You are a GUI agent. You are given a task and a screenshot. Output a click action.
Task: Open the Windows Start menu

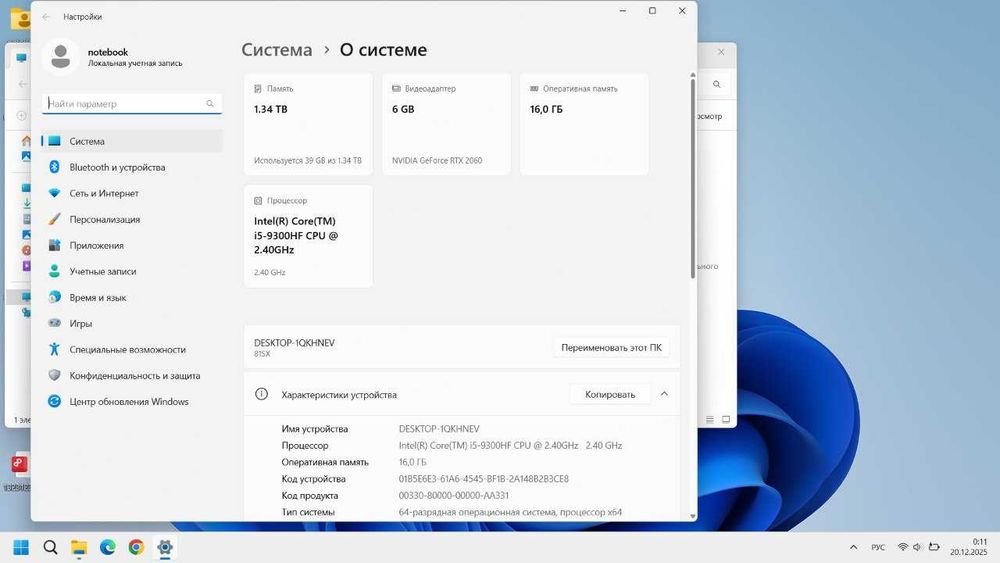(21, 547)
